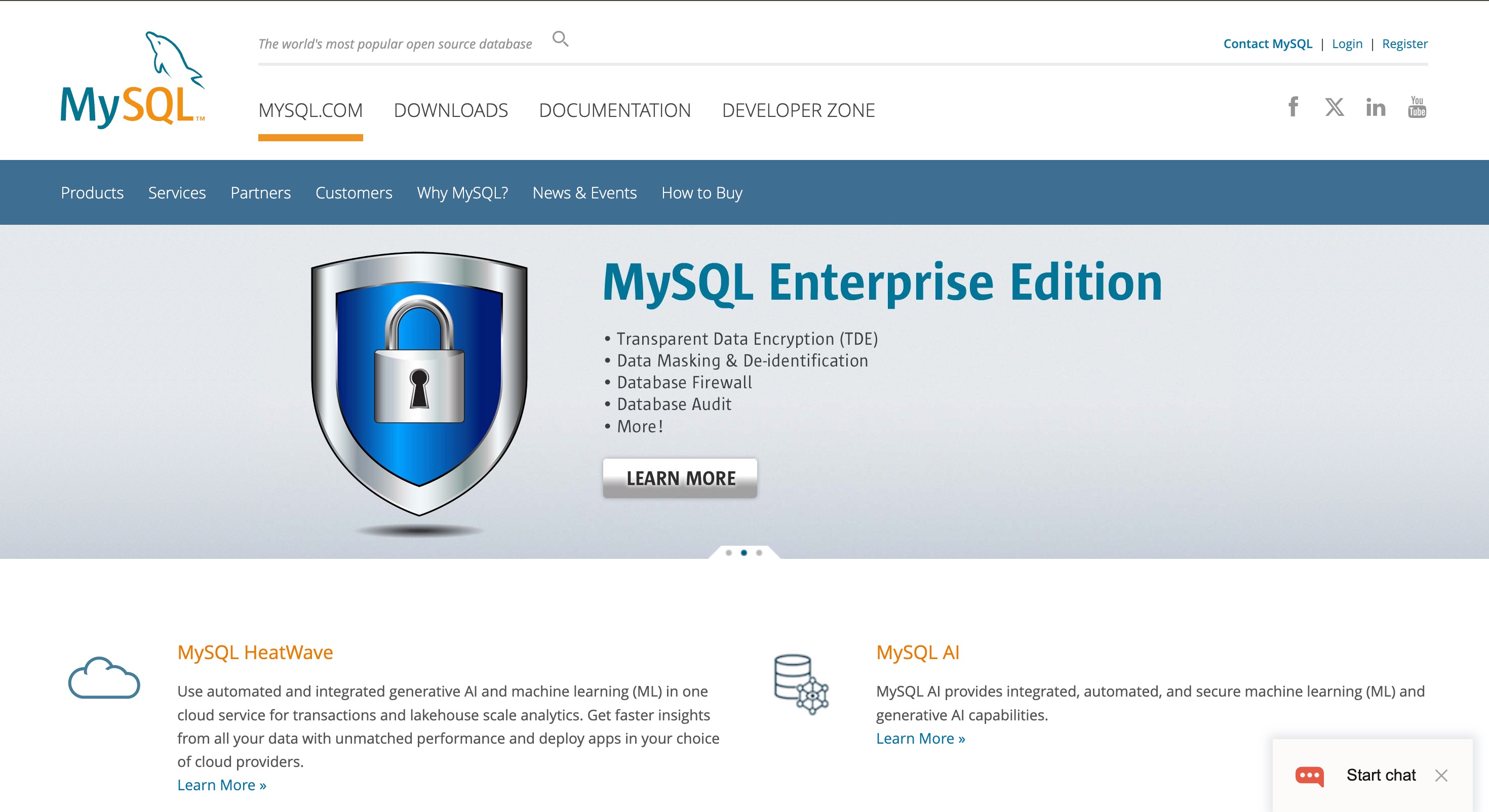This screenshot has height=812, width=1489.
Task: Open the Services menu
Action: pos(177,192)
